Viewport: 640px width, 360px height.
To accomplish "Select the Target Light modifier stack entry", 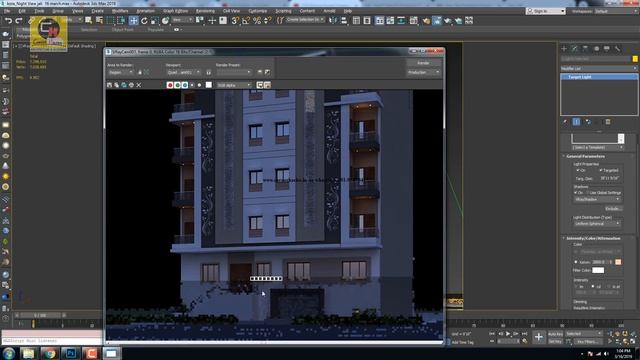I will pos(598,77).
